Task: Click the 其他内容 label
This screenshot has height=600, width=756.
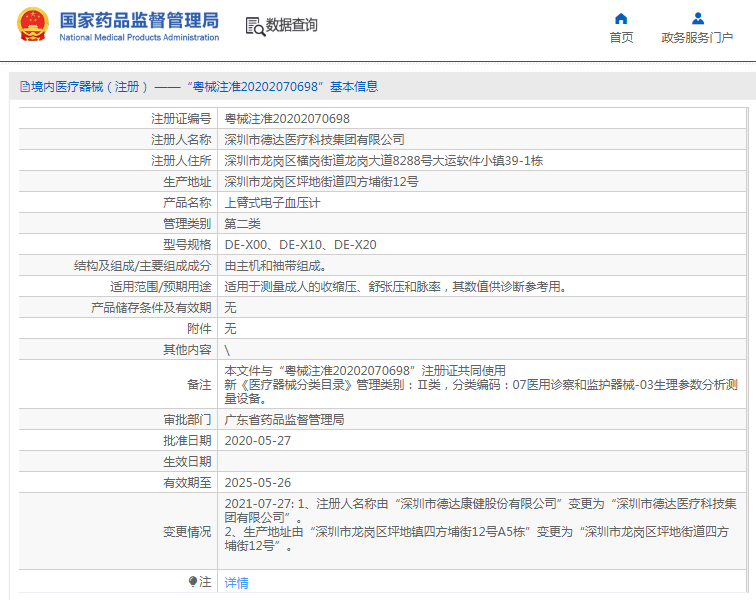Action: click(x=187, y=350)
